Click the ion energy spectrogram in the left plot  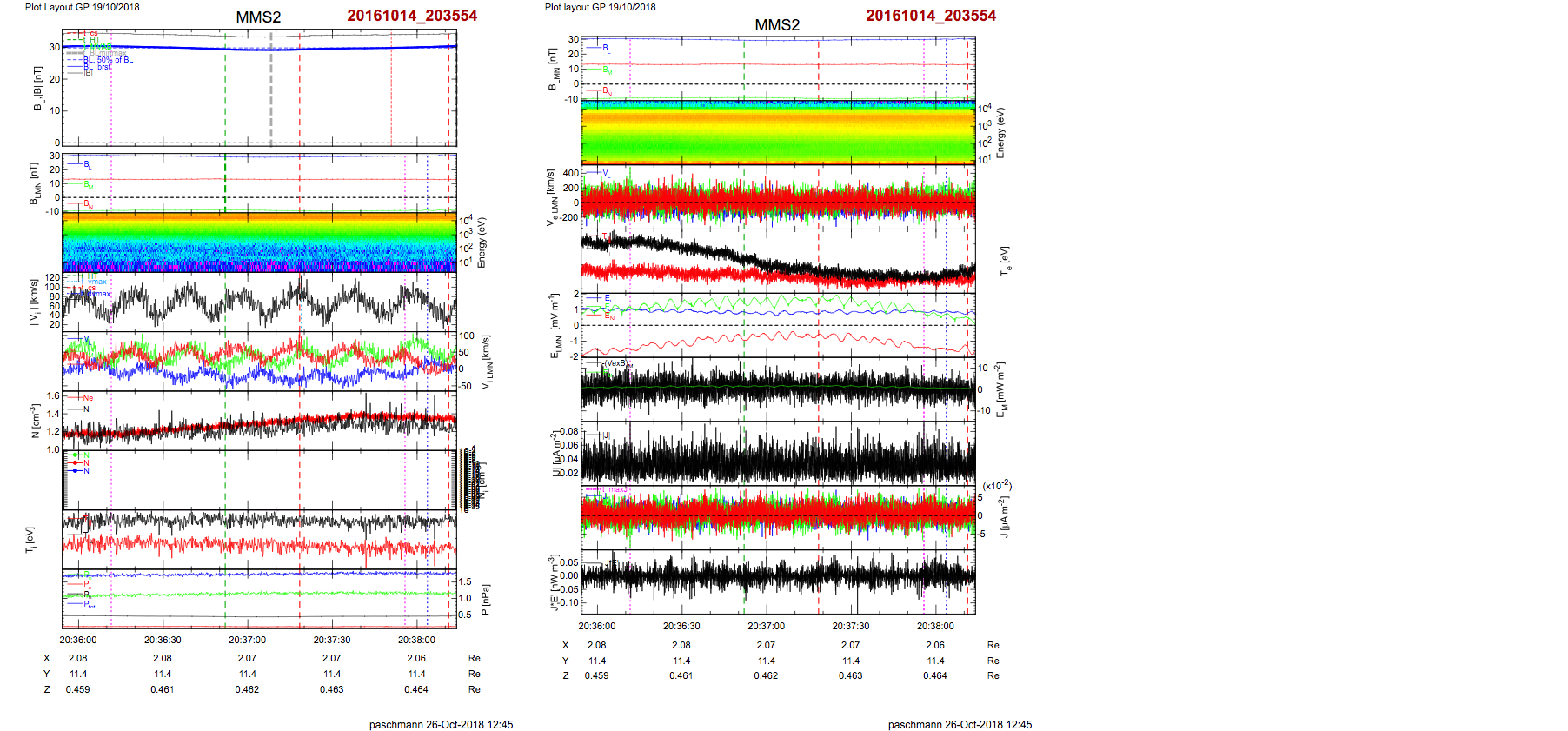(x=259, y=243)
